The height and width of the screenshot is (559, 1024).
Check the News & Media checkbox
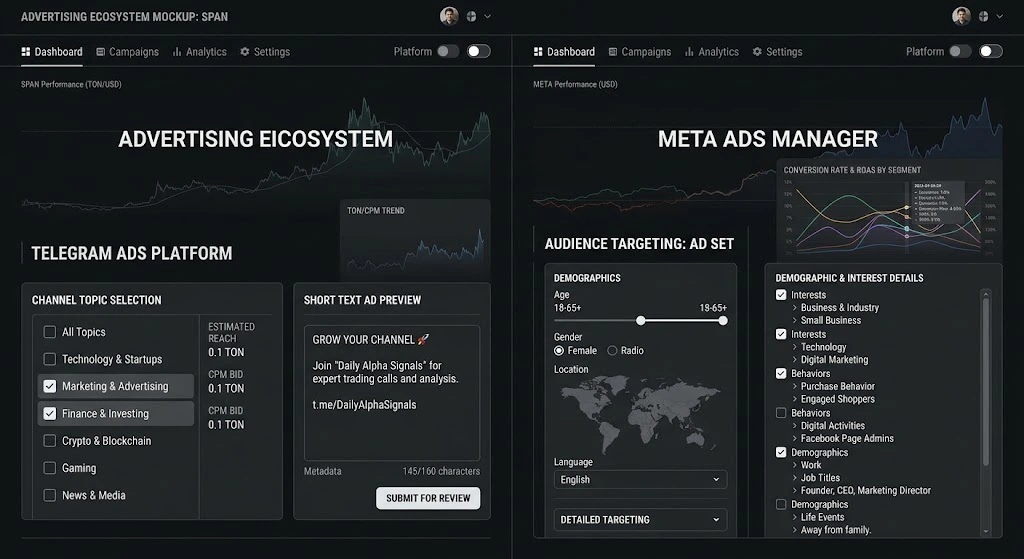coord(50,495)
